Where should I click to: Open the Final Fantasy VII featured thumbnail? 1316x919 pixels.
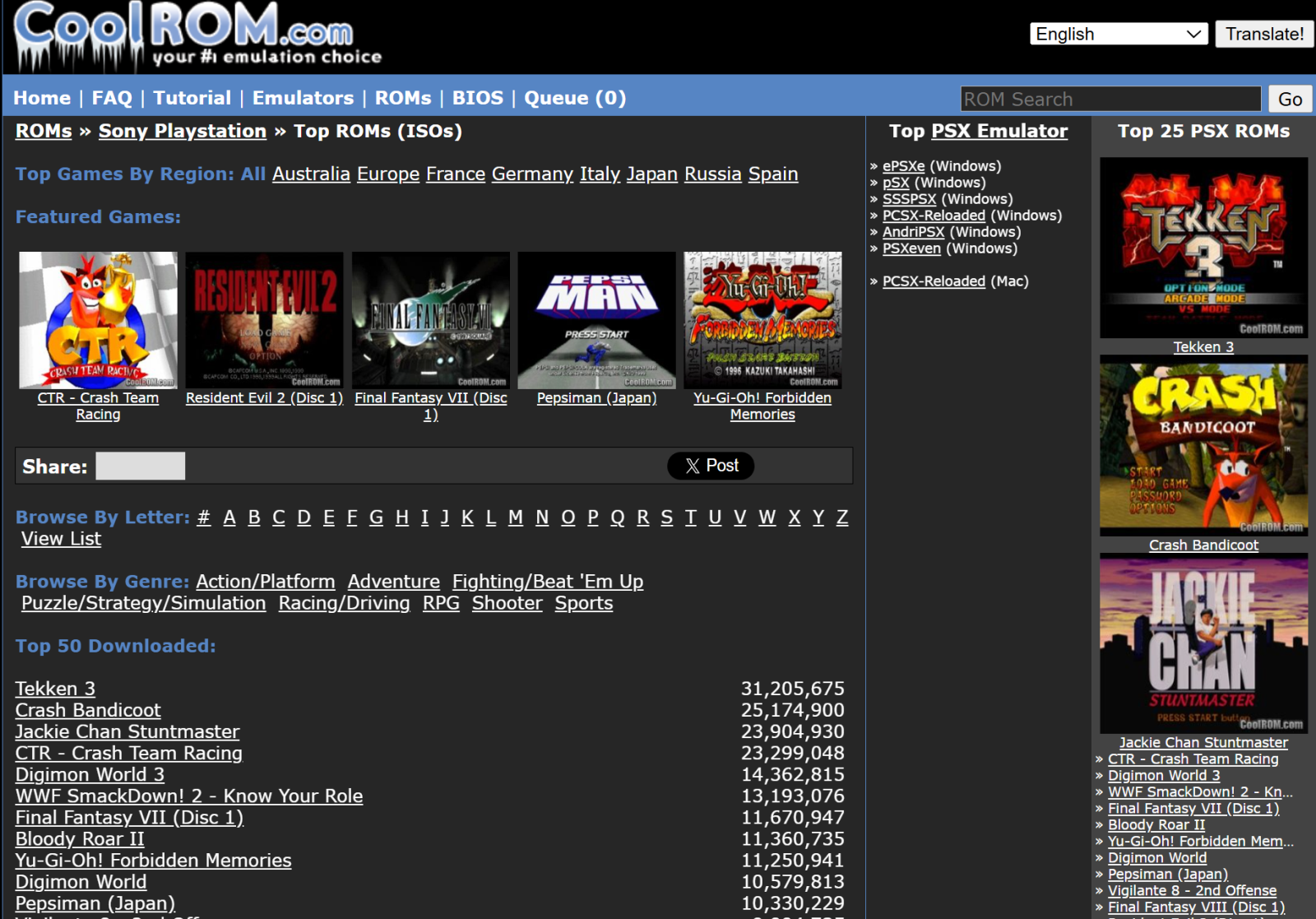431,320
